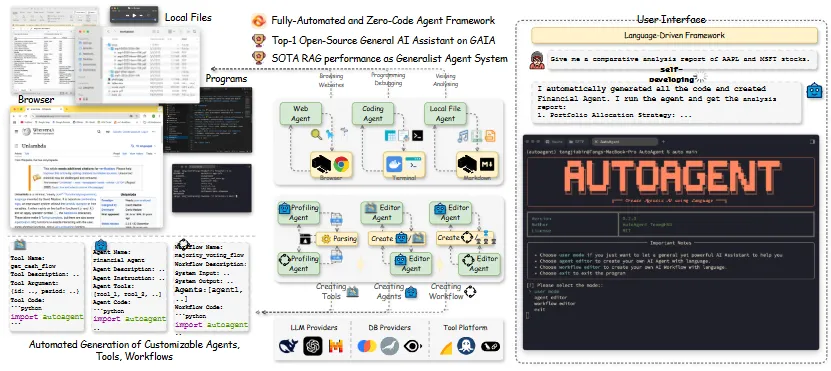
Task: Click the Docker whale icon above Terminal
Action: [394, 164]
